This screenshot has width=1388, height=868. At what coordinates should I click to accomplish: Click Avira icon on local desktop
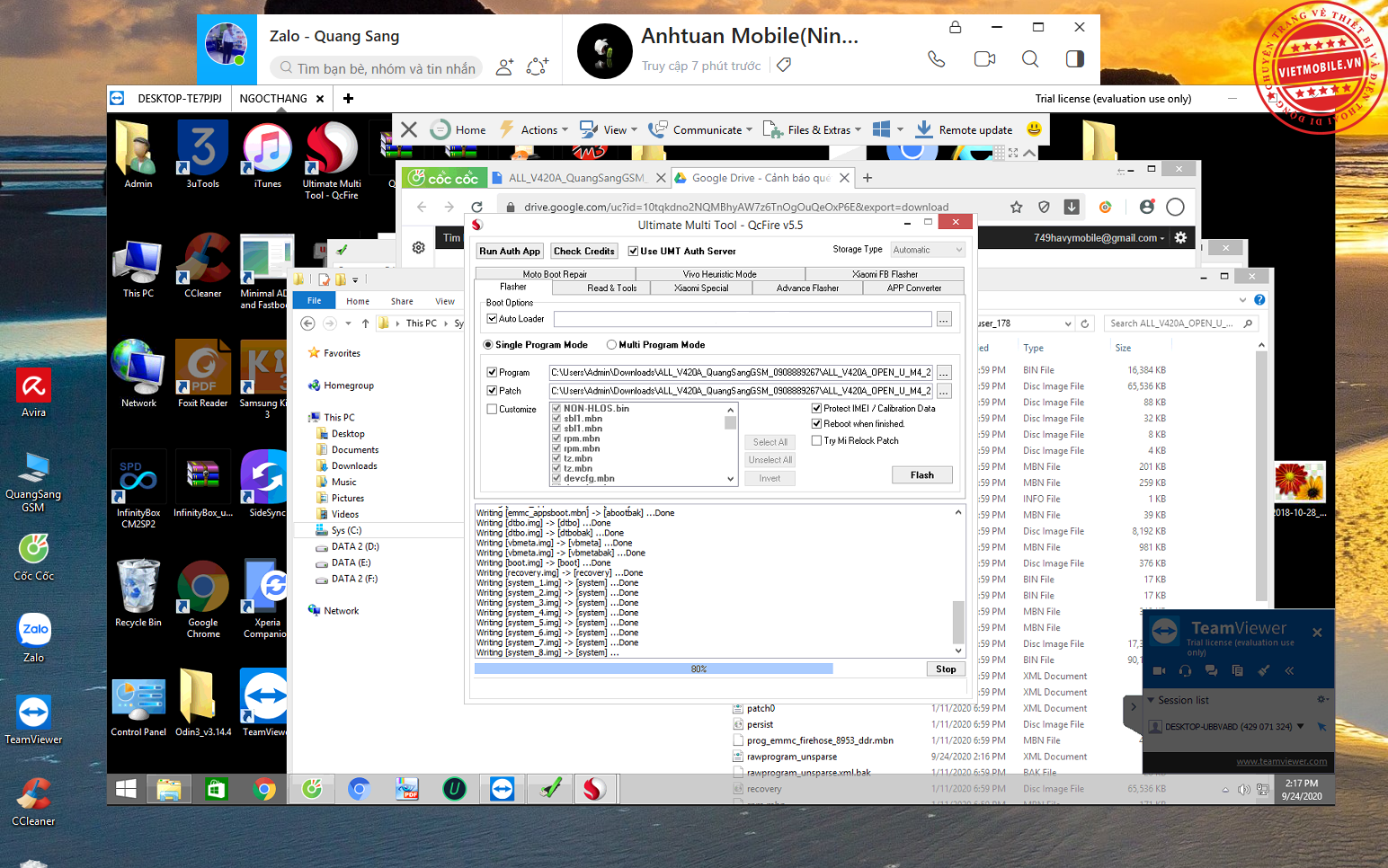pos(33,393)
